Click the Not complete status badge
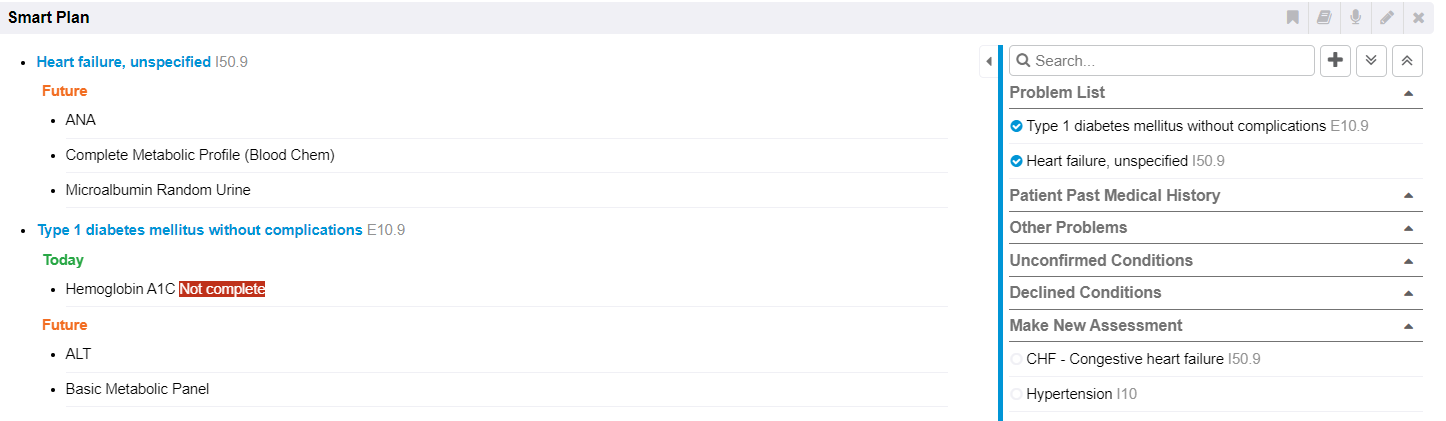 [x=222, y=289]
